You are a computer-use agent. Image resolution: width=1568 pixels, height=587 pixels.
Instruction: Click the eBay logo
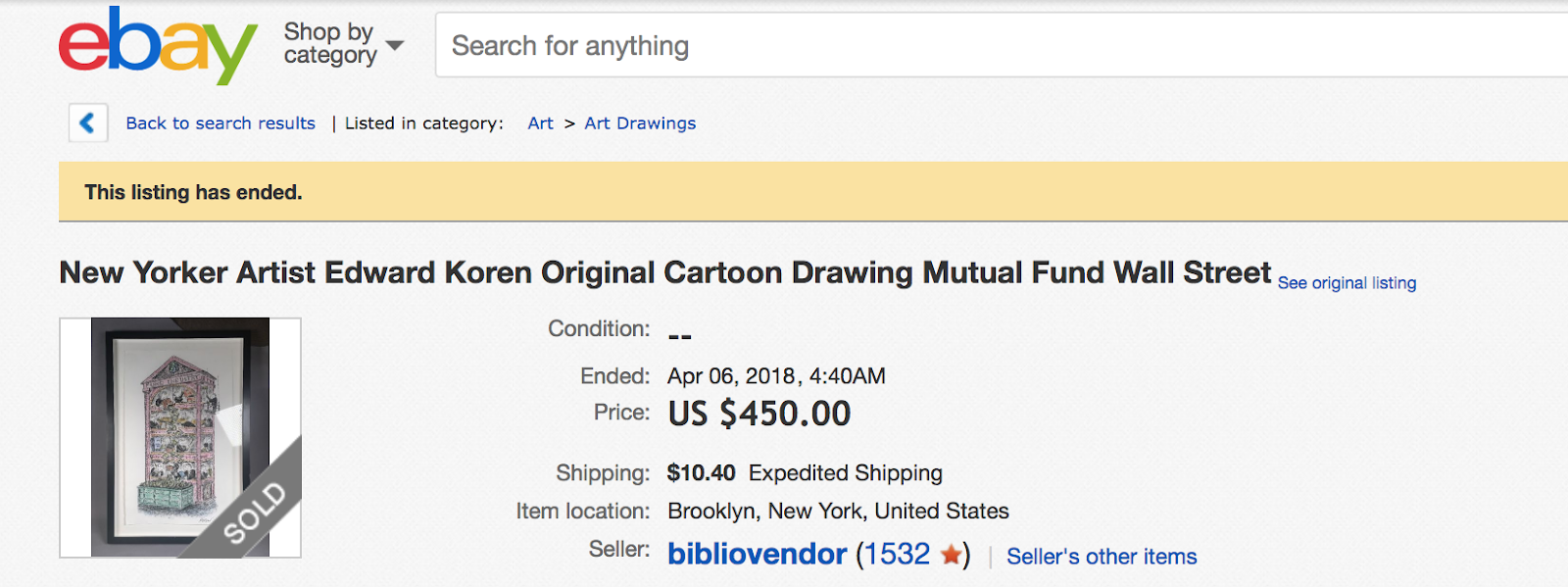158,45
